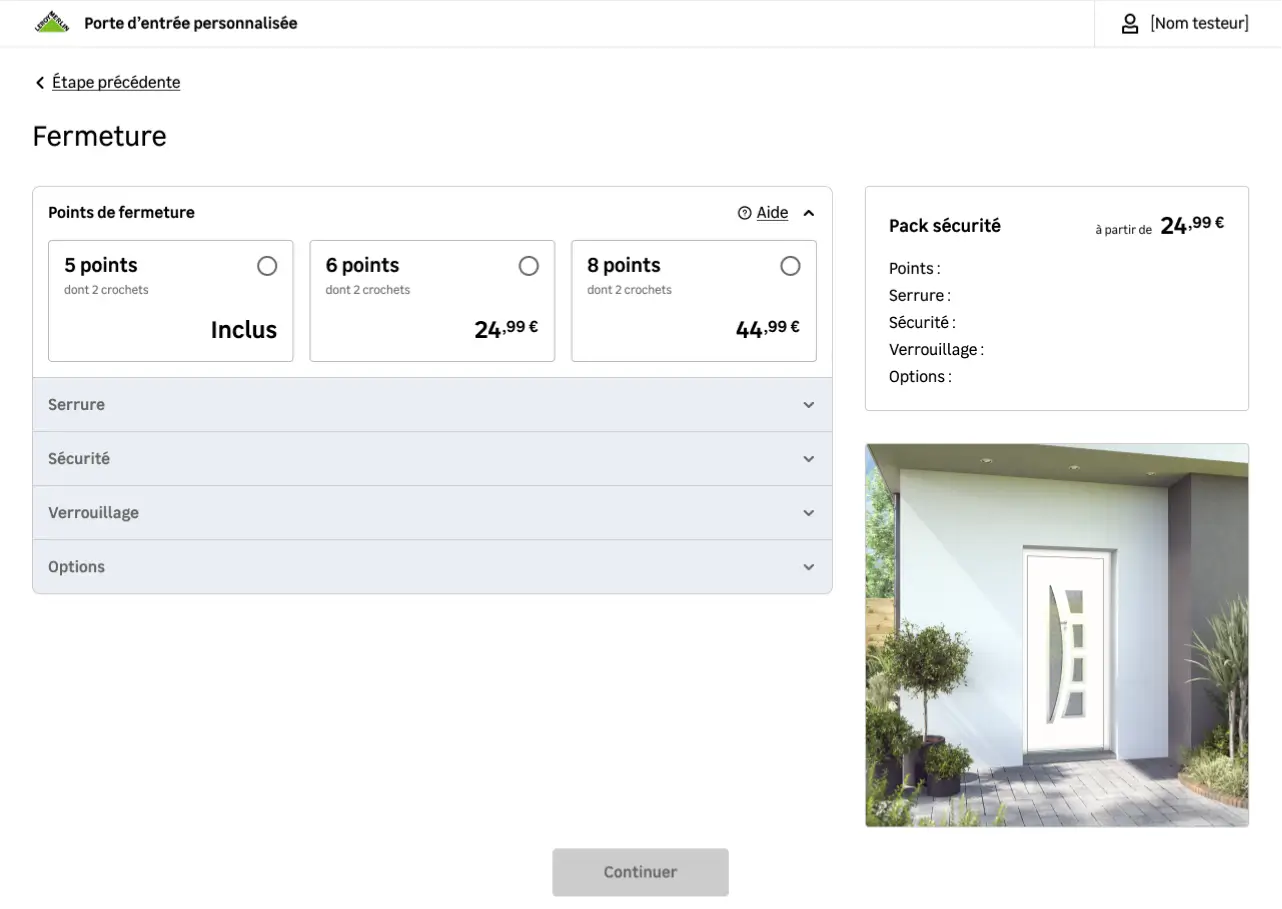Expand the Serrure section
Screen dimensions: 1282x909
point(432,405)
